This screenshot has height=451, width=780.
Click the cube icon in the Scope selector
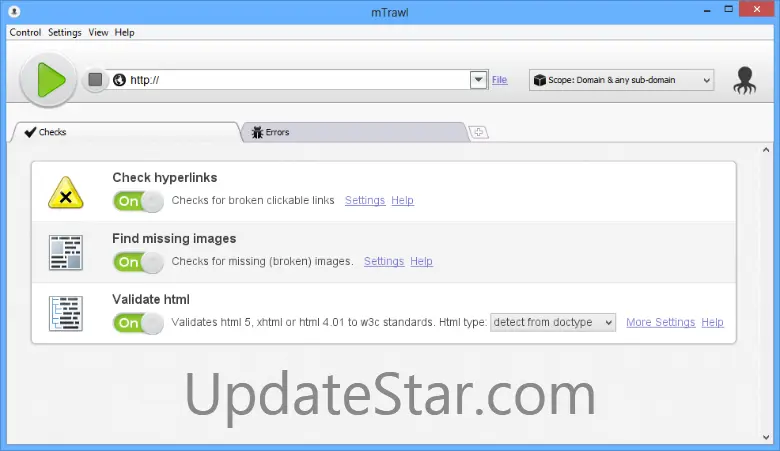click(x=539, y=80)
